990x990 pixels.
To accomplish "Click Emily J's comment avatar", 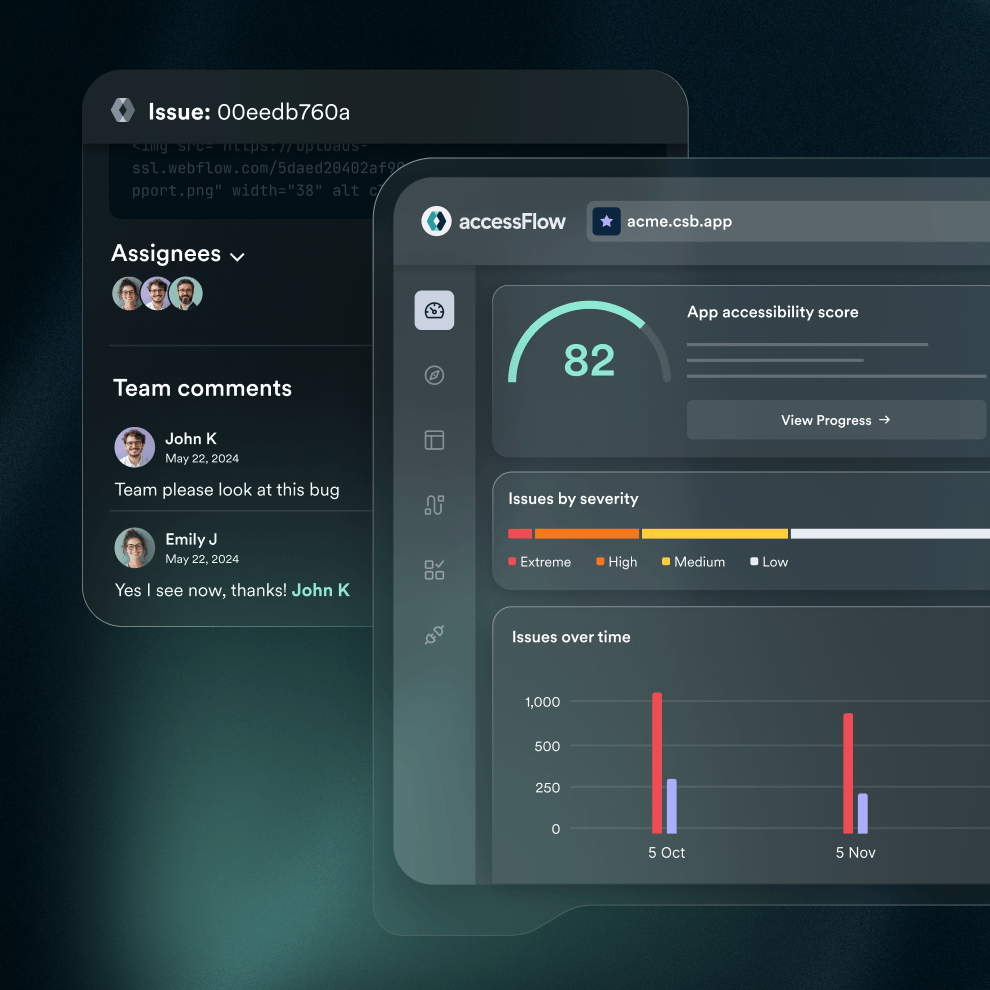I will pos(134,548).
